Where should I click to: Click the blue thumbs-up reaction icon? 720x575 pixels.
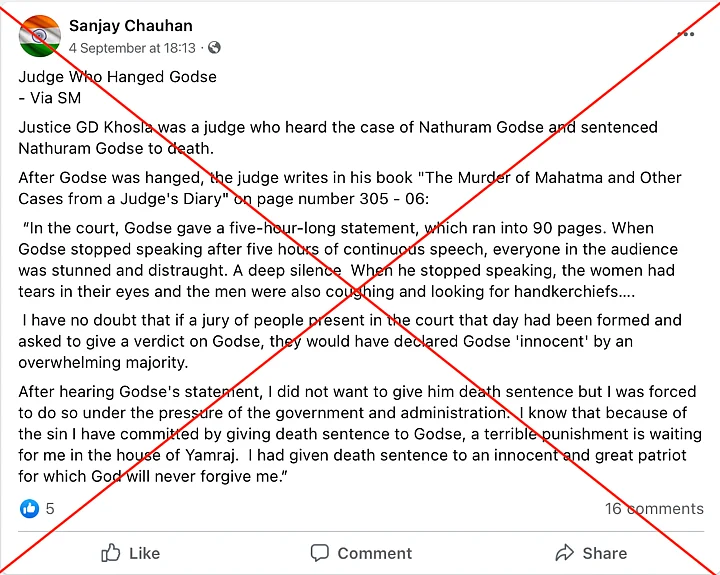pos(29,509)
